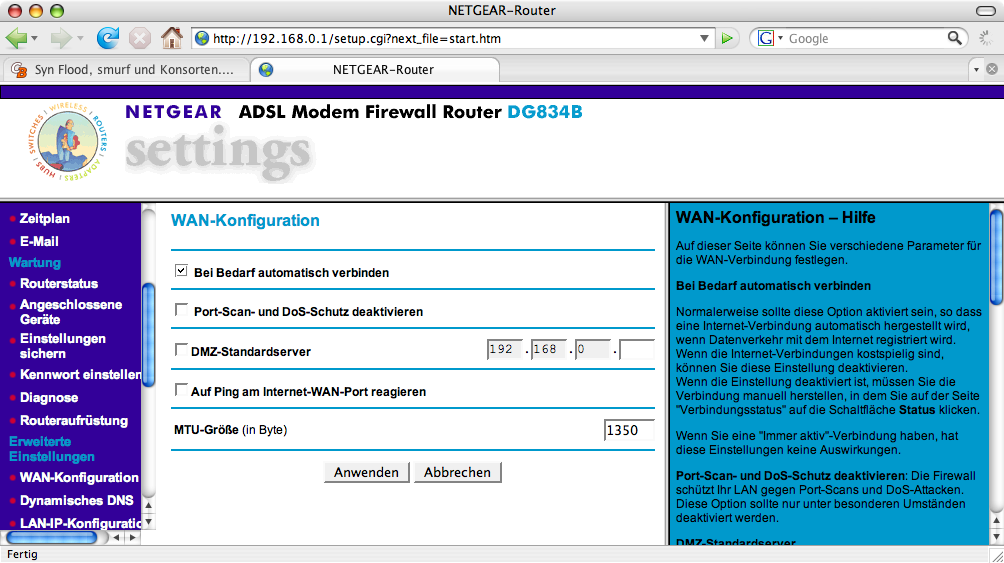Image resolution: width=1004 pixels, height=563 pixels.
Task: Click the Abbrechen button
Action: point(457,472)
